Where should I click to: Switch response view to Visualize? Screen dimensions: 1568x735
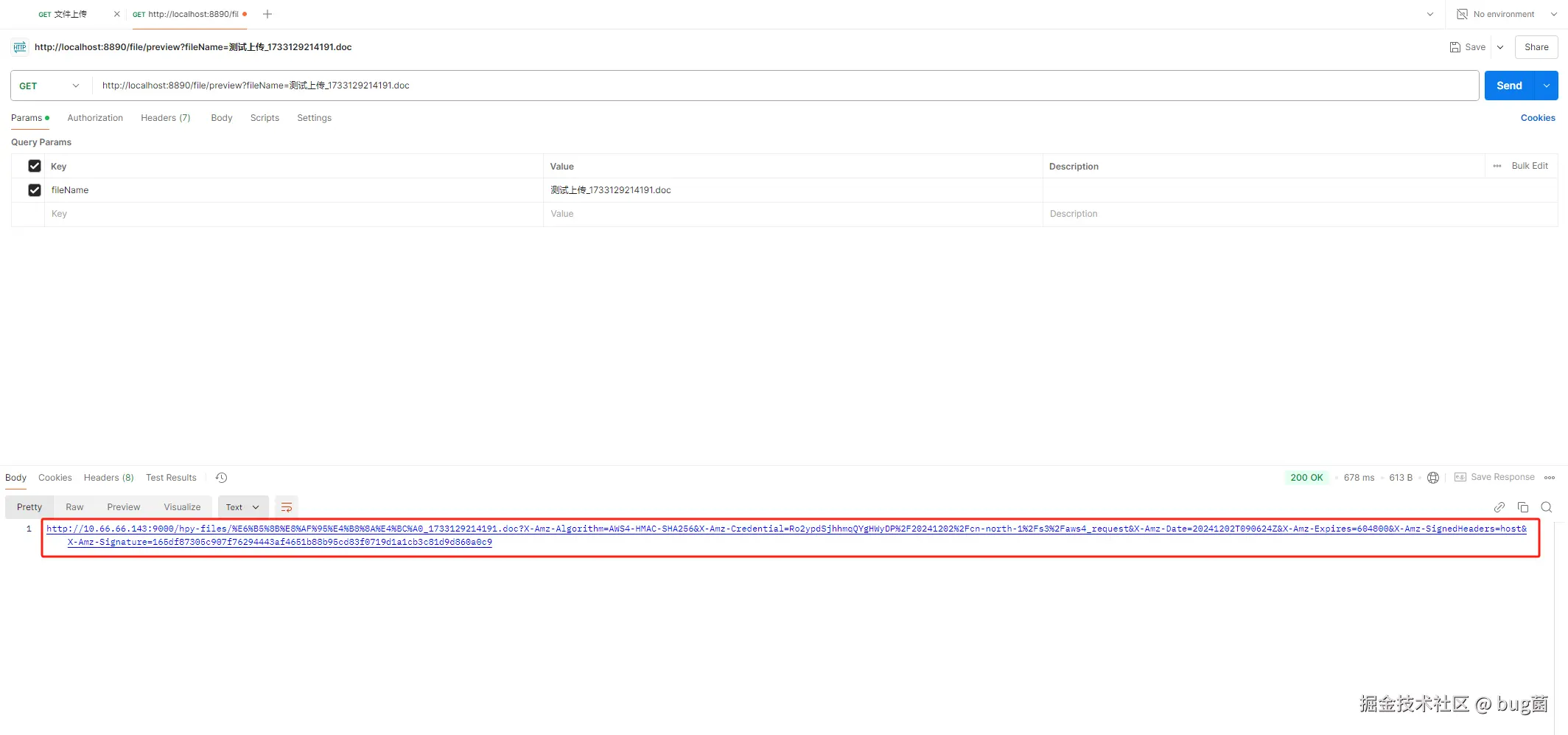(182, 507)
